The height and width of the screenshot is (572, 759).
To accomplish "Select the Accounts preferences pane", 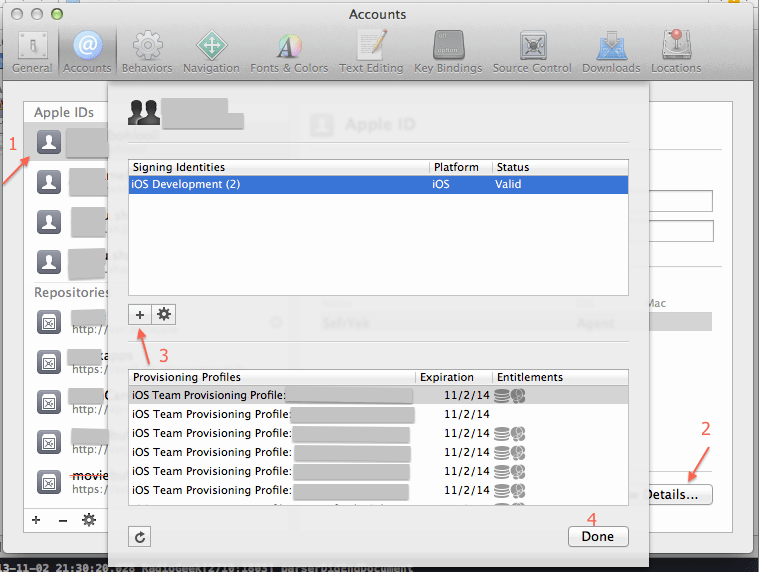I will (x=87, y=52).
